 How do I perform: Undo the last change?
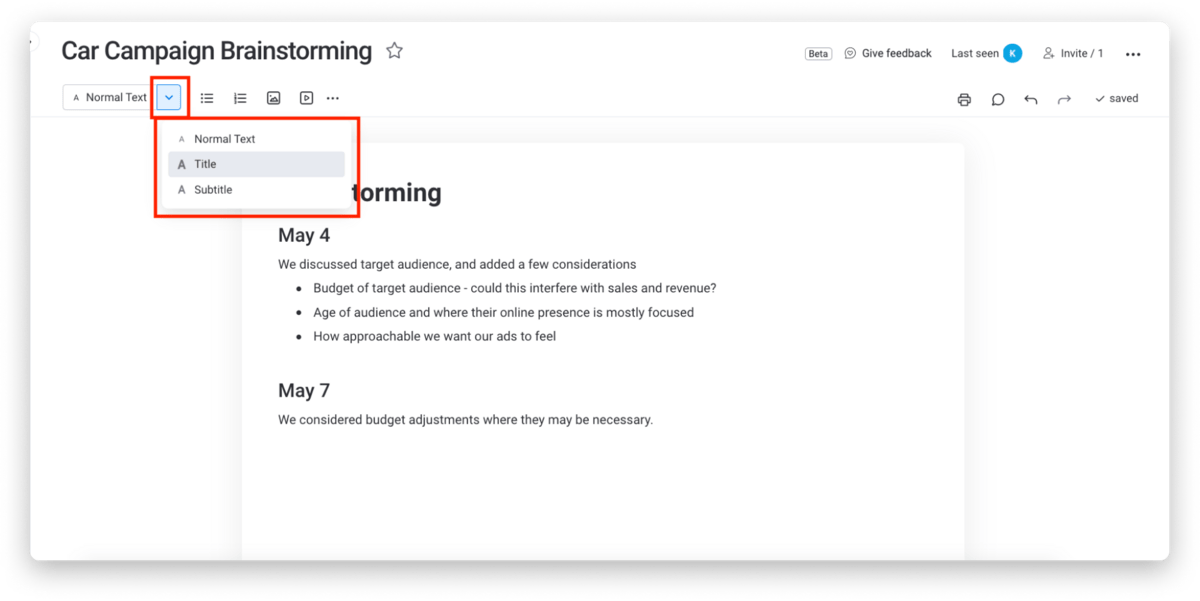pyautogui.click(x=1030, y=99)
